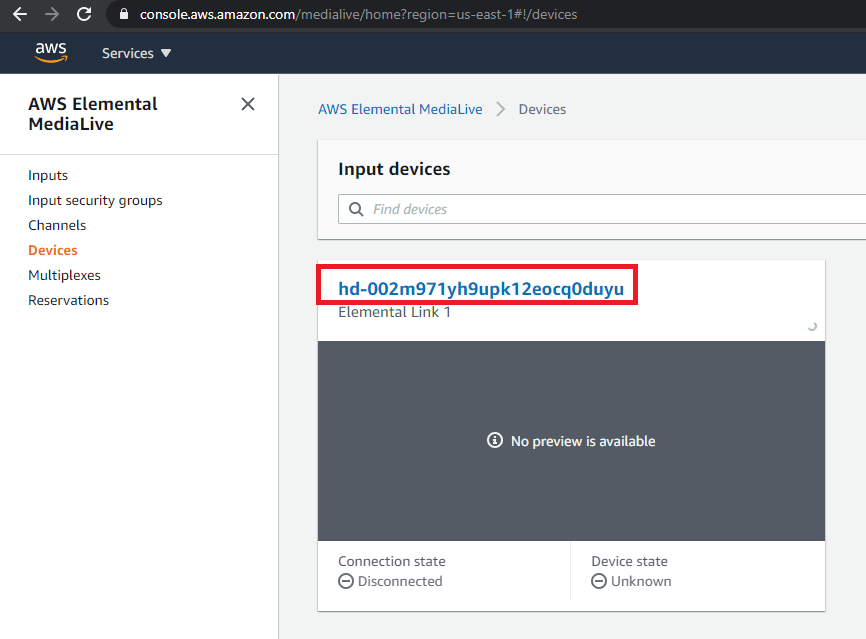Open the Services menu arrow

pyautogui.click(x=166, y=53)
